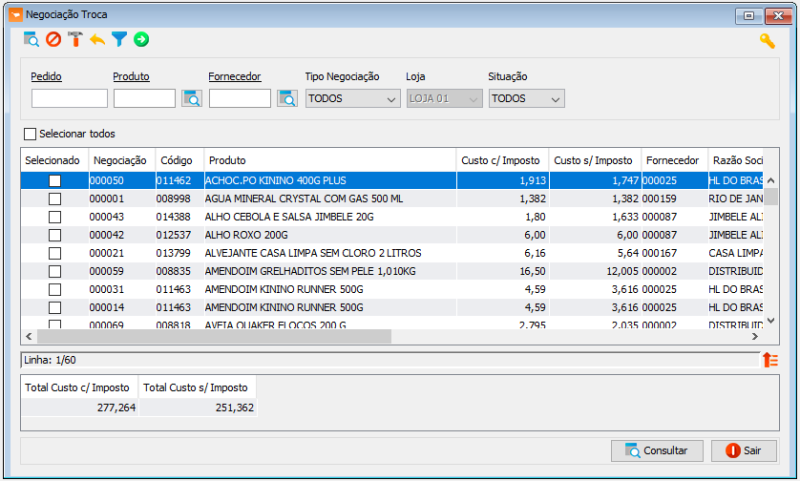Click the table scroll right arrow
The image size is (800, 481).
(x=755, y=336)
